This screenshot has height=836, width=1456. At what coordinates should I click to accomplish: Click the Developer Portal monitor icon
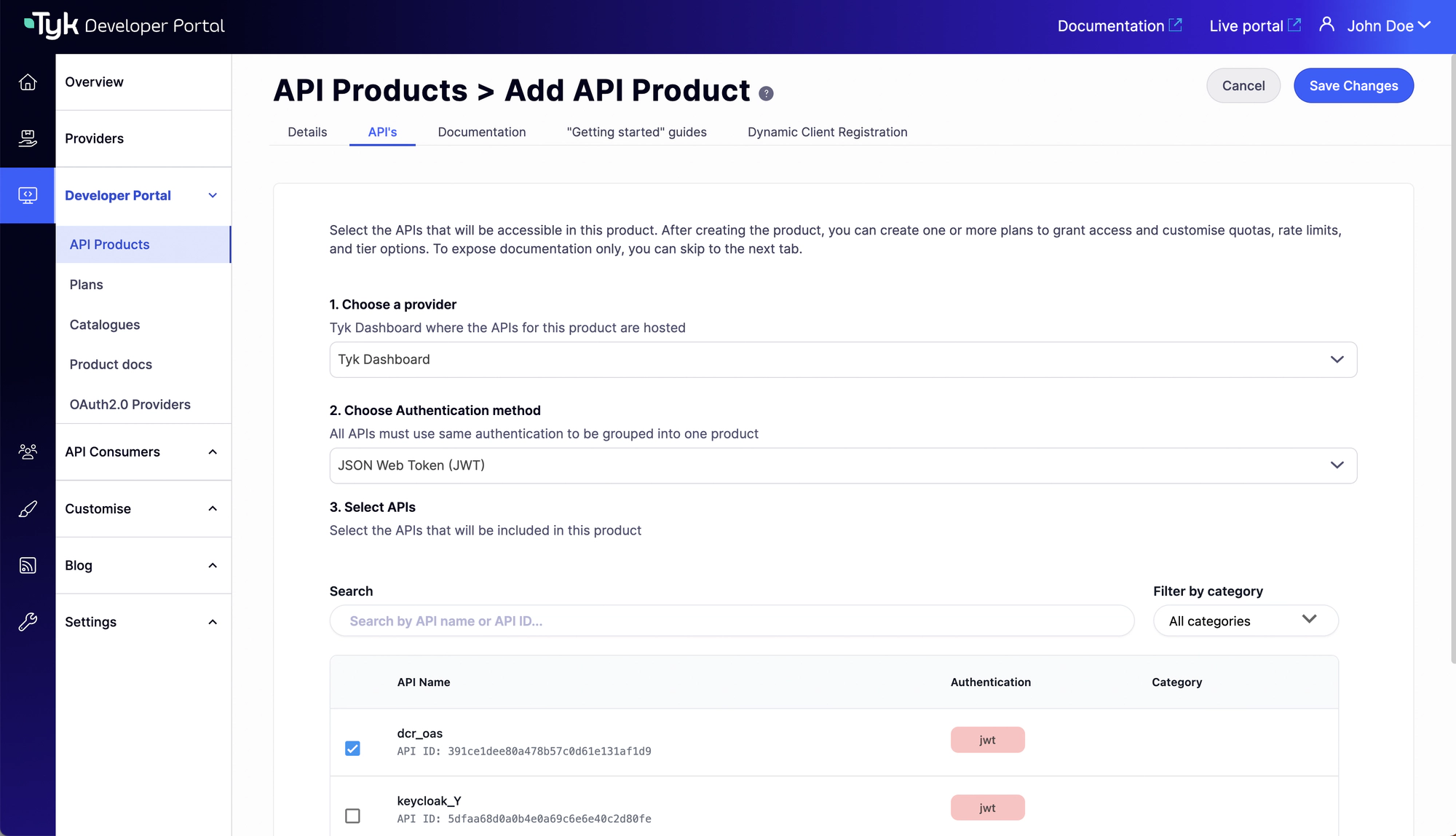(x=28, y=195)
